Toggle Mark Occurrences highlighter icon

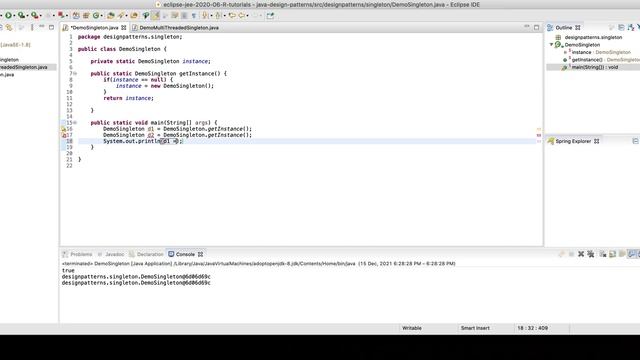point(155,16)
